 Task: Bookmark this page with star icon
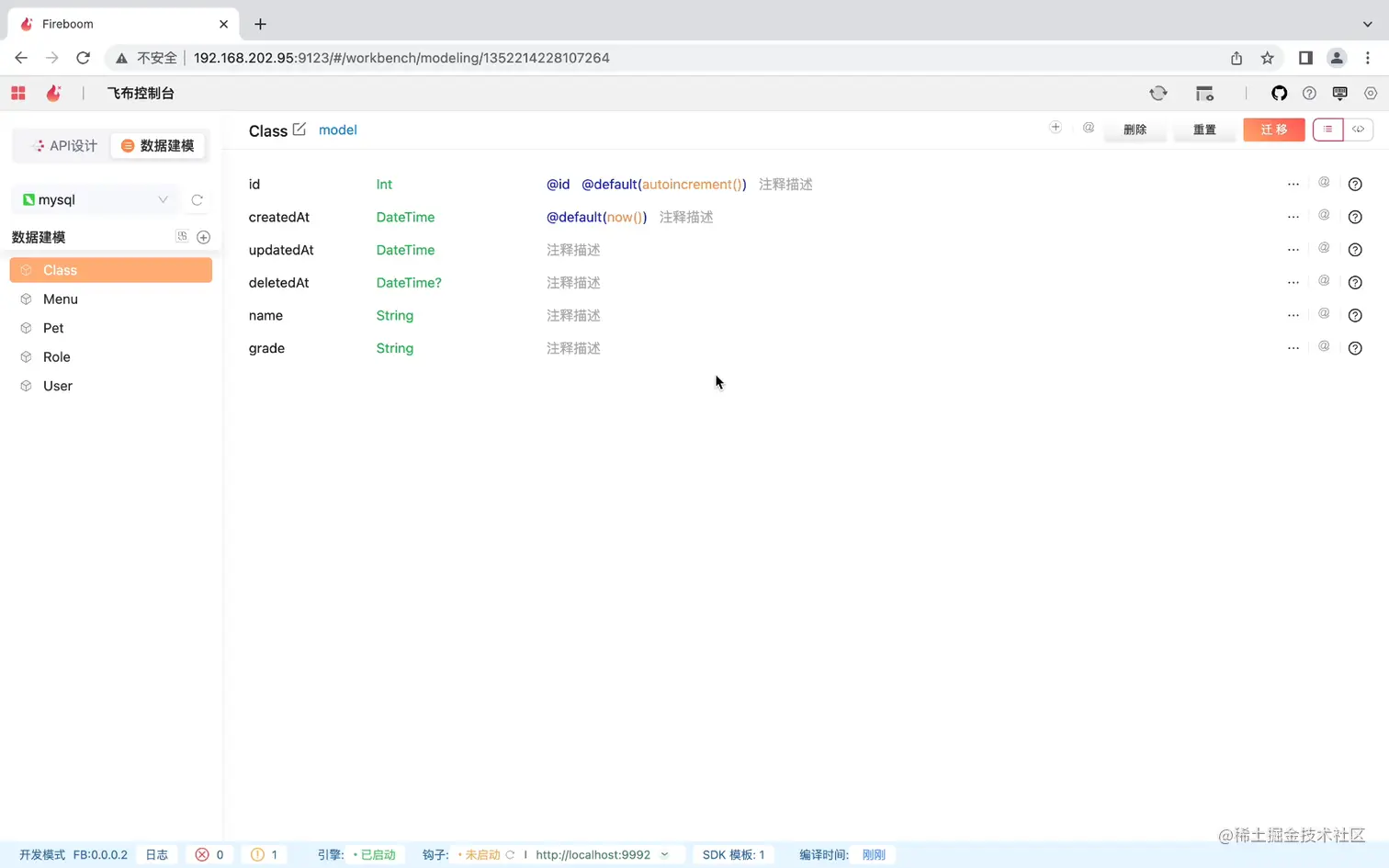[1268, 58]
